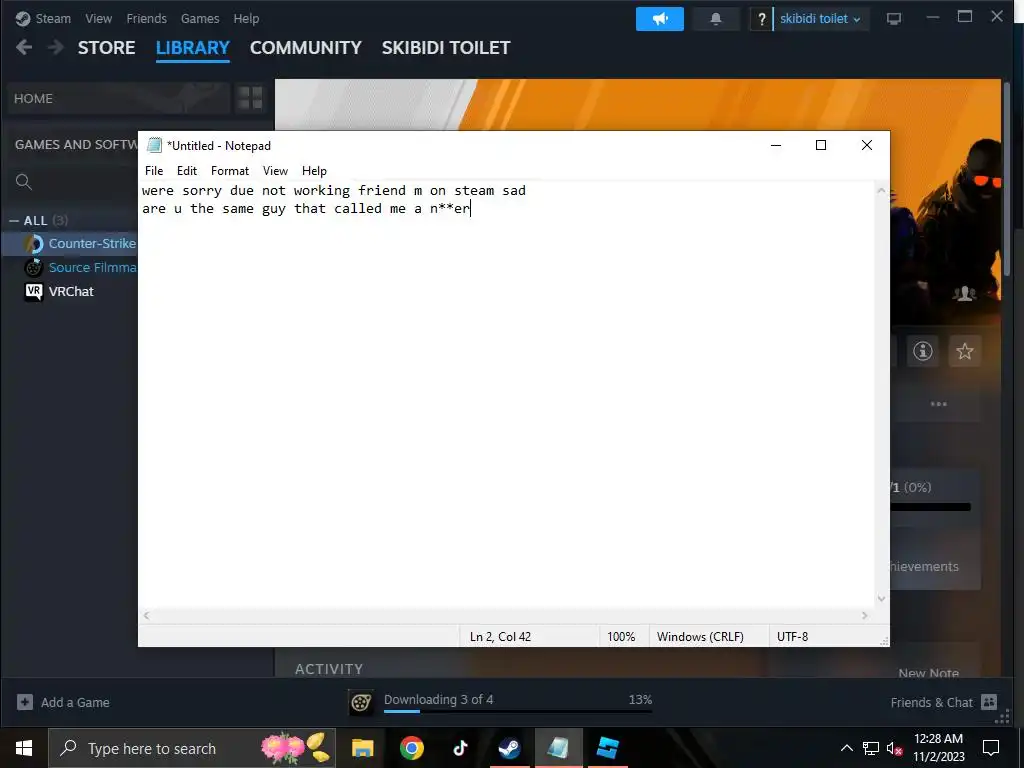Open the SKIBIDI TOILET profile tab
This screenshot has height=768, width=1024.
446,48
